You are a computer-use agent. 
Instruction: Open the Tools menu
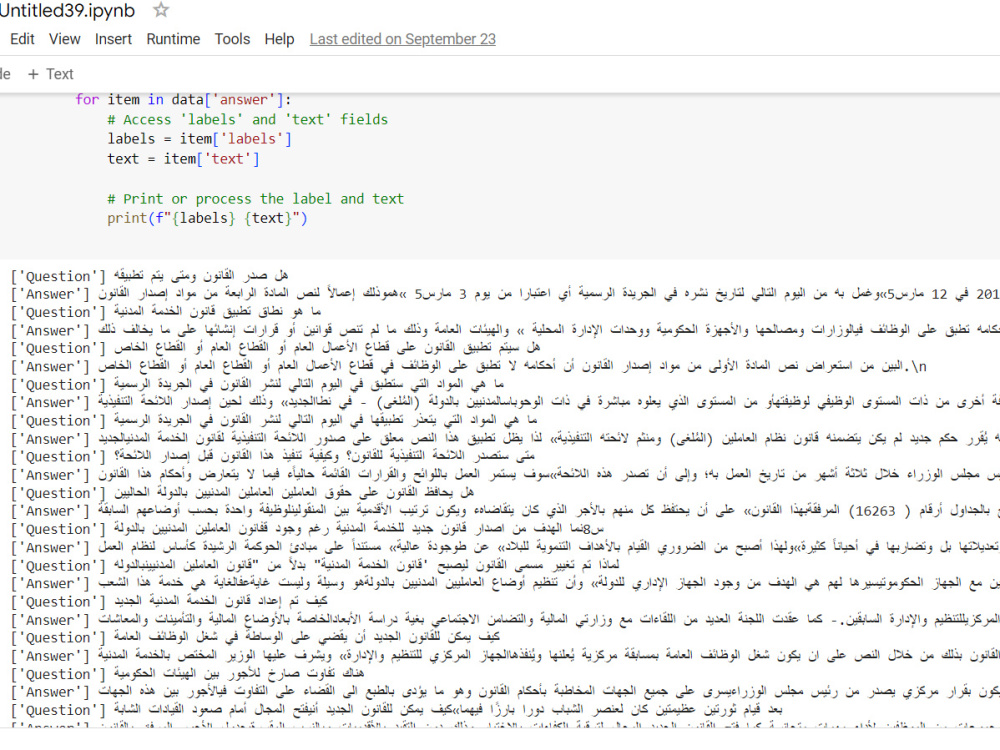coord(232,40)
